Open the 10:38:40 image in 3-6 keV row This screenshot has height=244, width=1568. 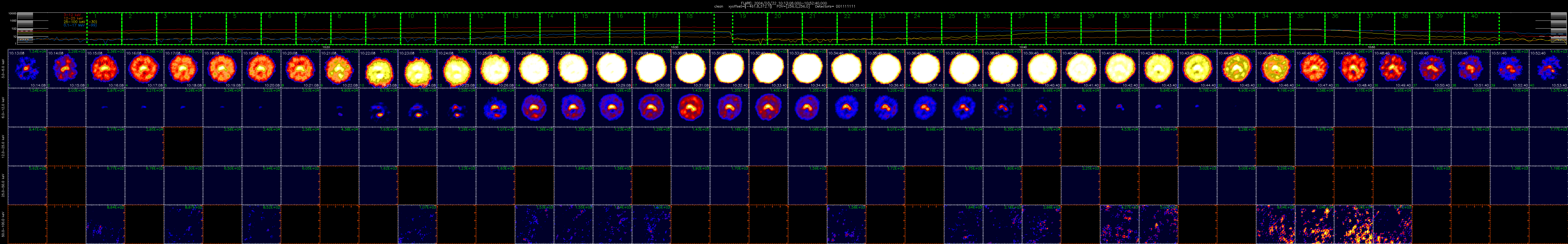pyautogui.click(x=1002, y=69)
